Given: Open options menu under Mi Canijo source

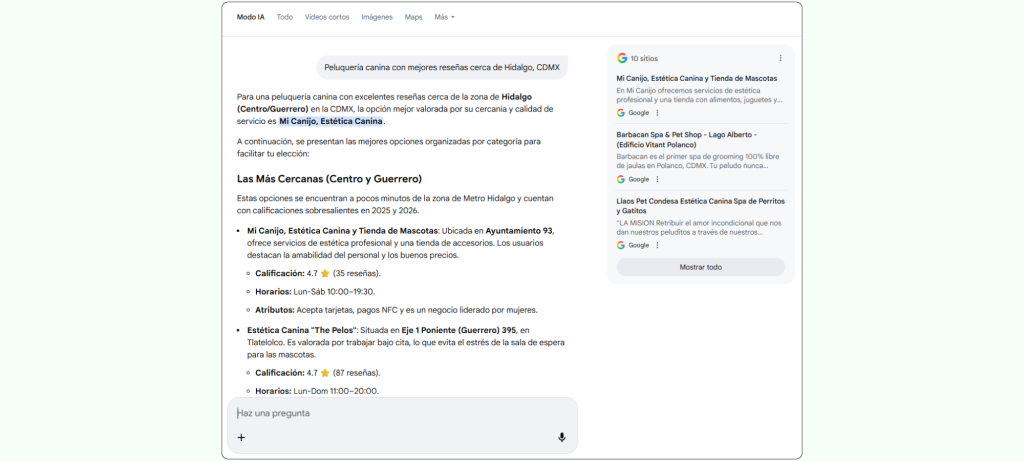Looking at the screenshot, I should (x=657, y=113).
